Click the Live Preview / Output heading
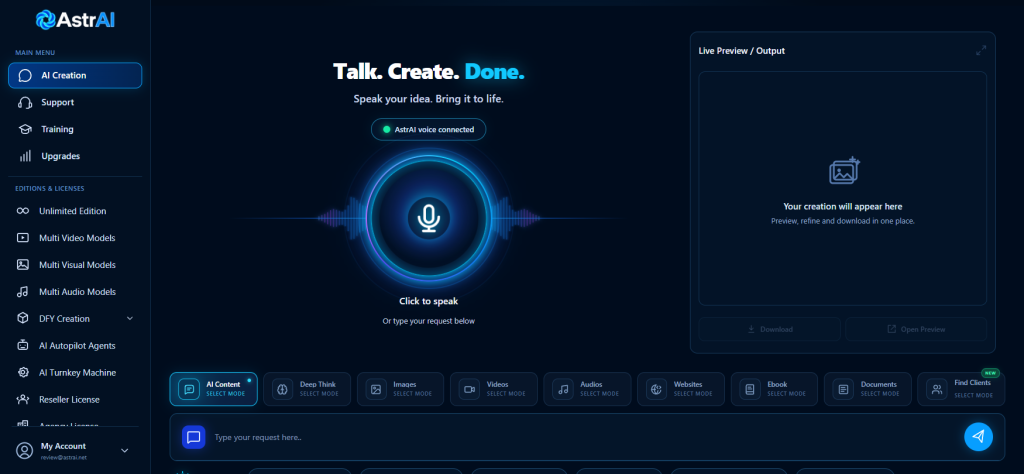Image resolution: width=1024 pixels, height=474 pixels. point(742,51)
